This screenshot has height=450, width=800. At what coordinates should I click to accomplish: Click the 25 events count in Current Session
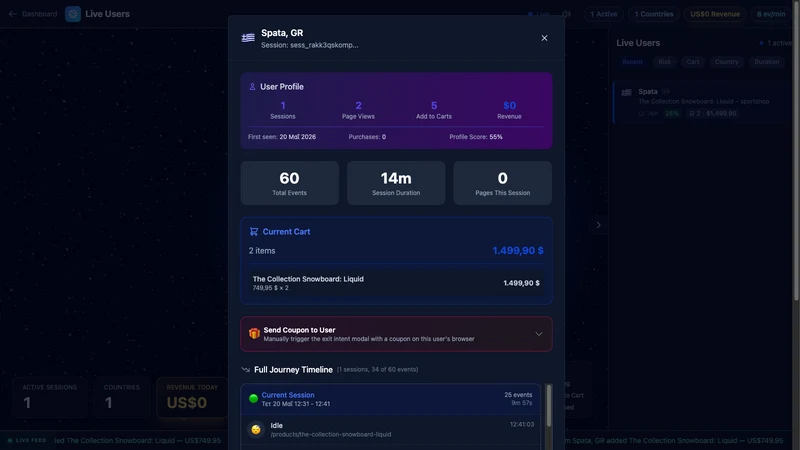518,395
